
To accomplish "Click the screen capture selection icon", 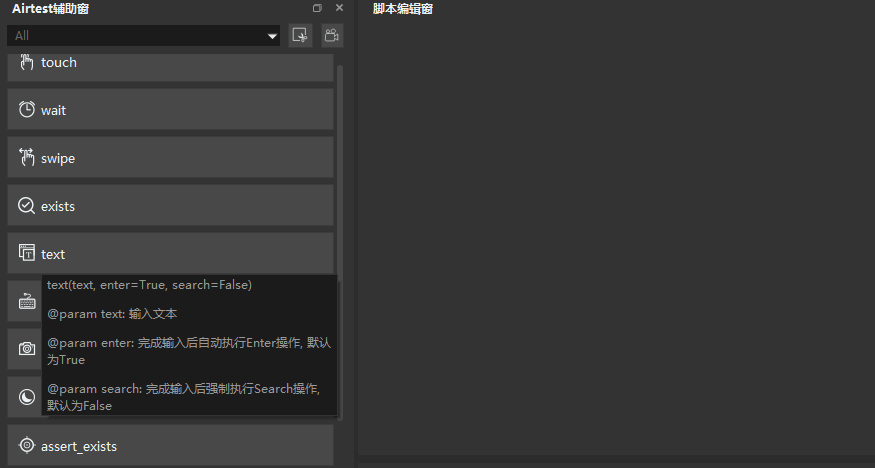I will pos(300,36).
